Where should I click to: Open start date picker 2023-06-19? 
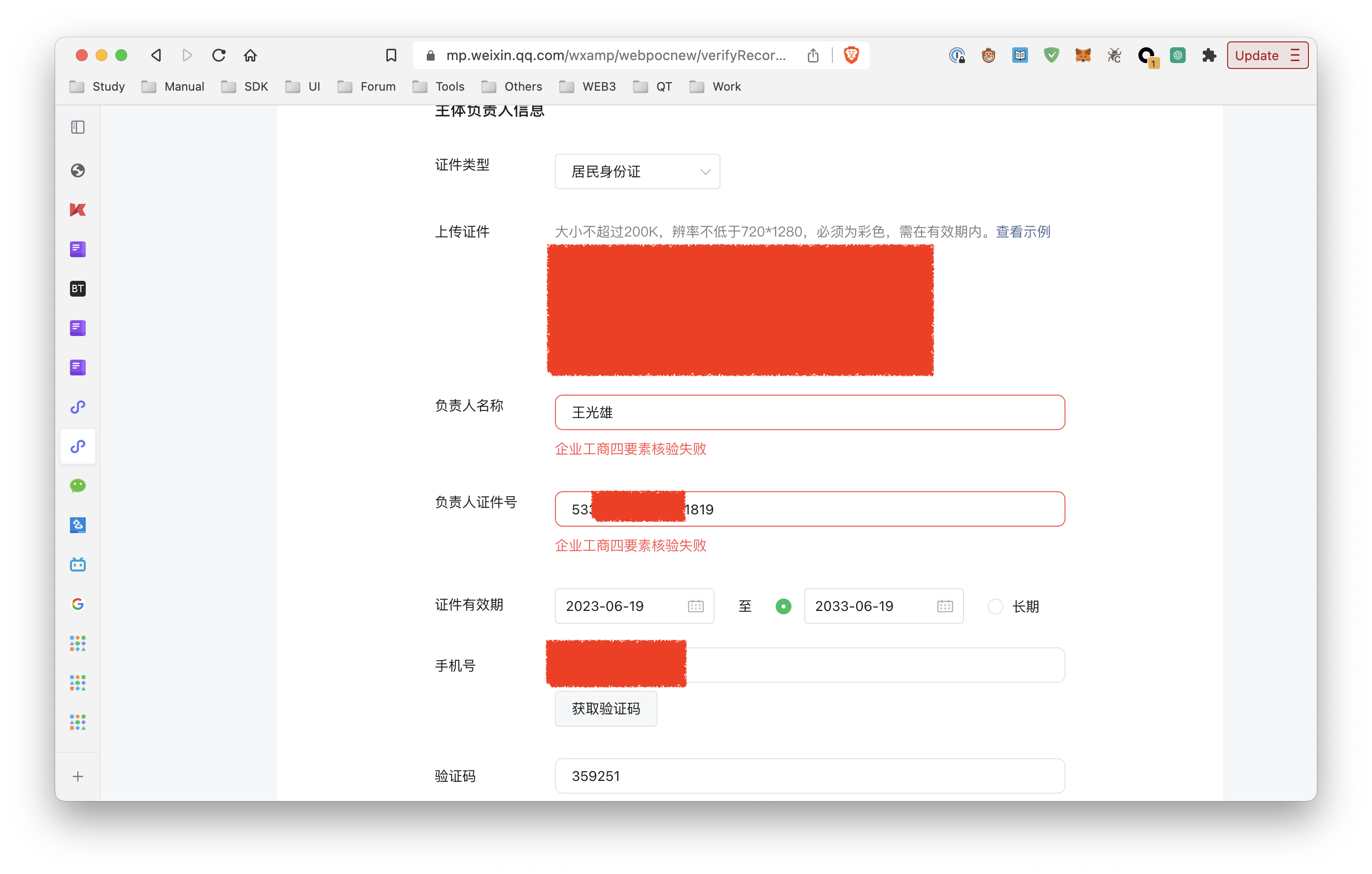[x=634, y=605]
